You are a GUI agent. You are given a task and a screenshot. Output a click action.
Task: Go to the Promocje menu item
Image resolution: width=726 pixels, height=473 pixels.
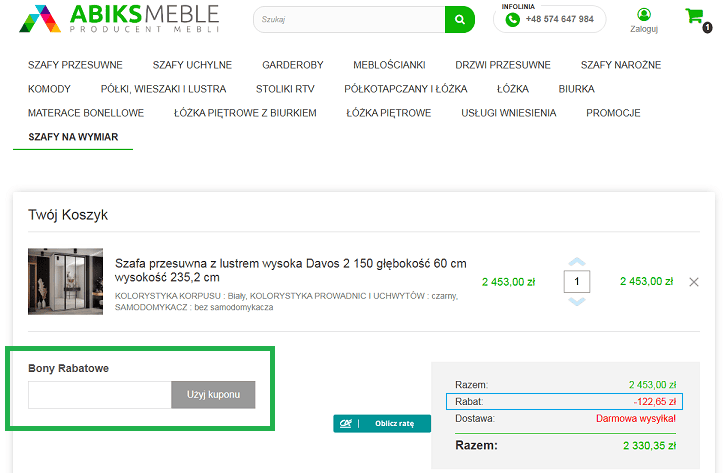coord(613,113)
